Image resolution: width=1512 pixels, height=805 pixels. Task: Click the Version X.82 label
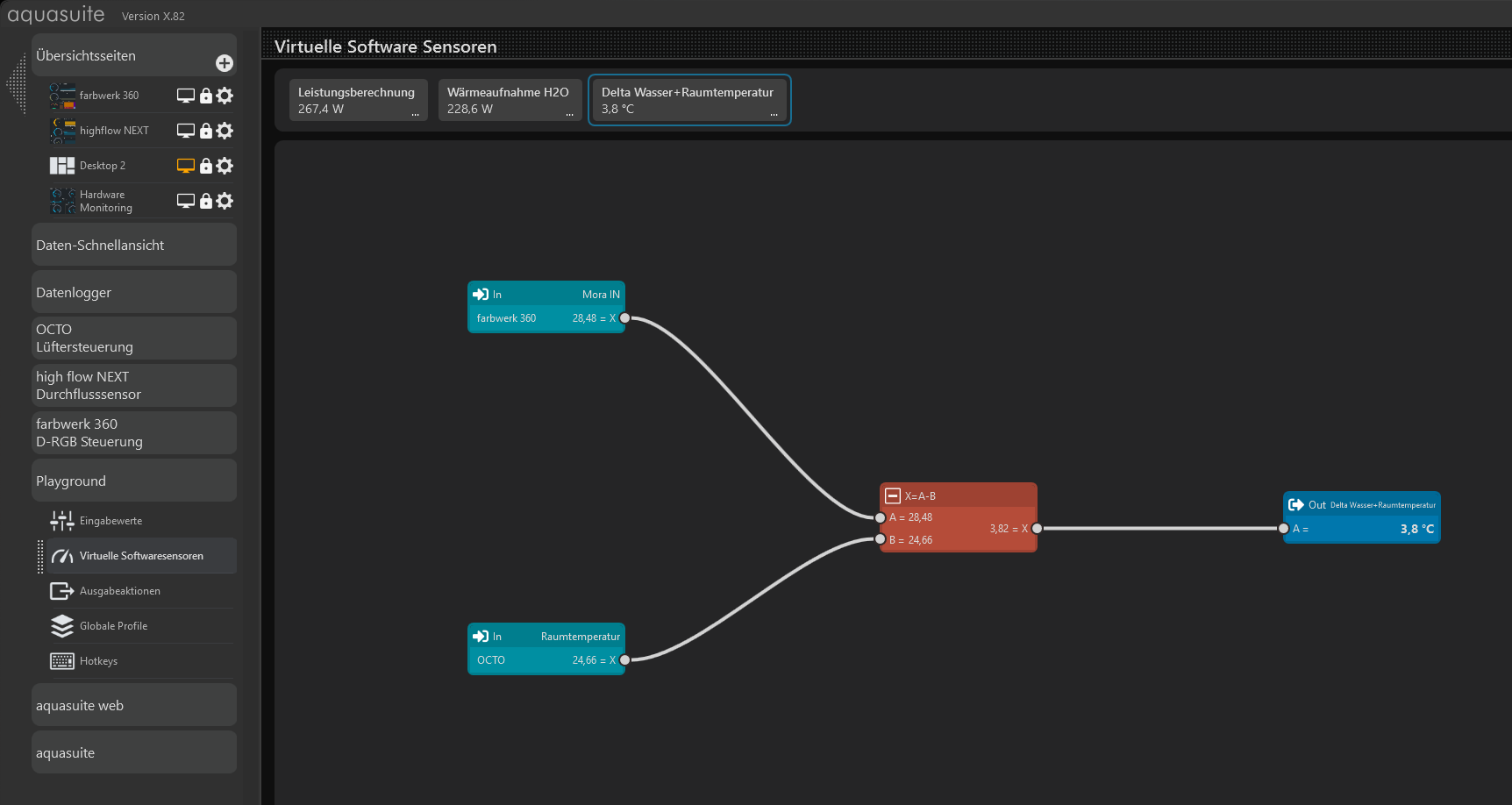tap(153, 17)
